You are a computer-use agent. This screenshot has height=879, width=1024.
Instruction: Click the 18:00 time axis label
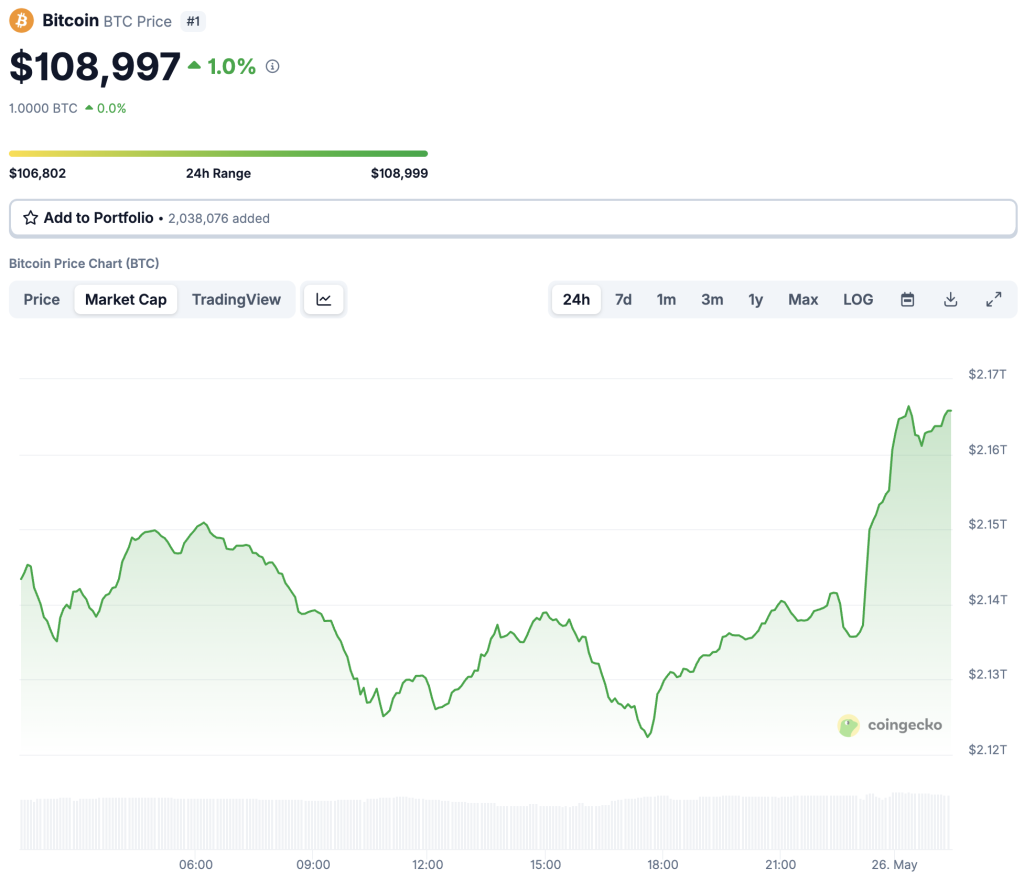click(x=663, y=865)
